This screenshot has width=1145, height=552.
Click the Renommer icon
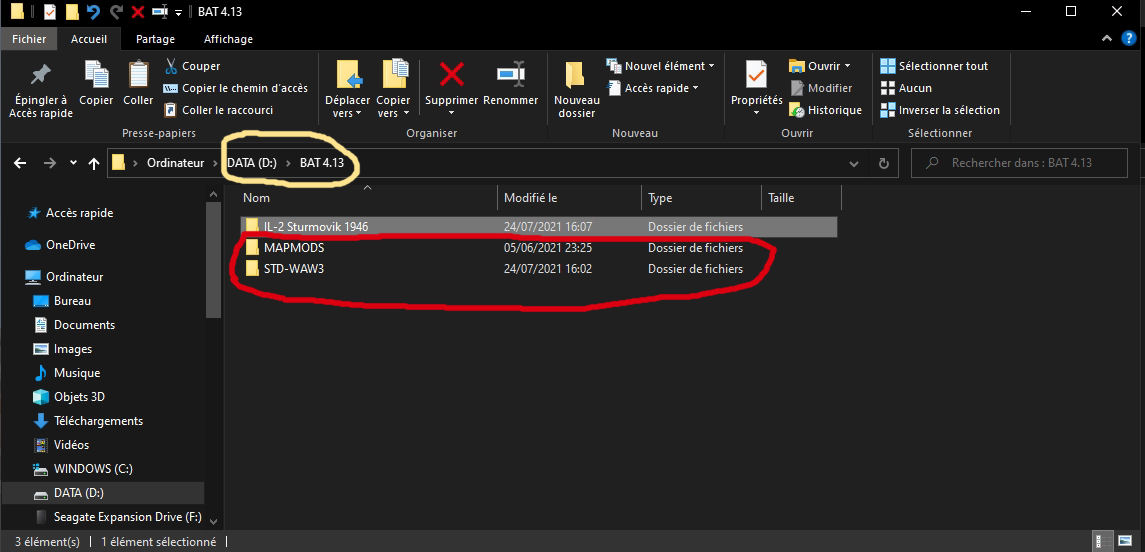(511, 74)
